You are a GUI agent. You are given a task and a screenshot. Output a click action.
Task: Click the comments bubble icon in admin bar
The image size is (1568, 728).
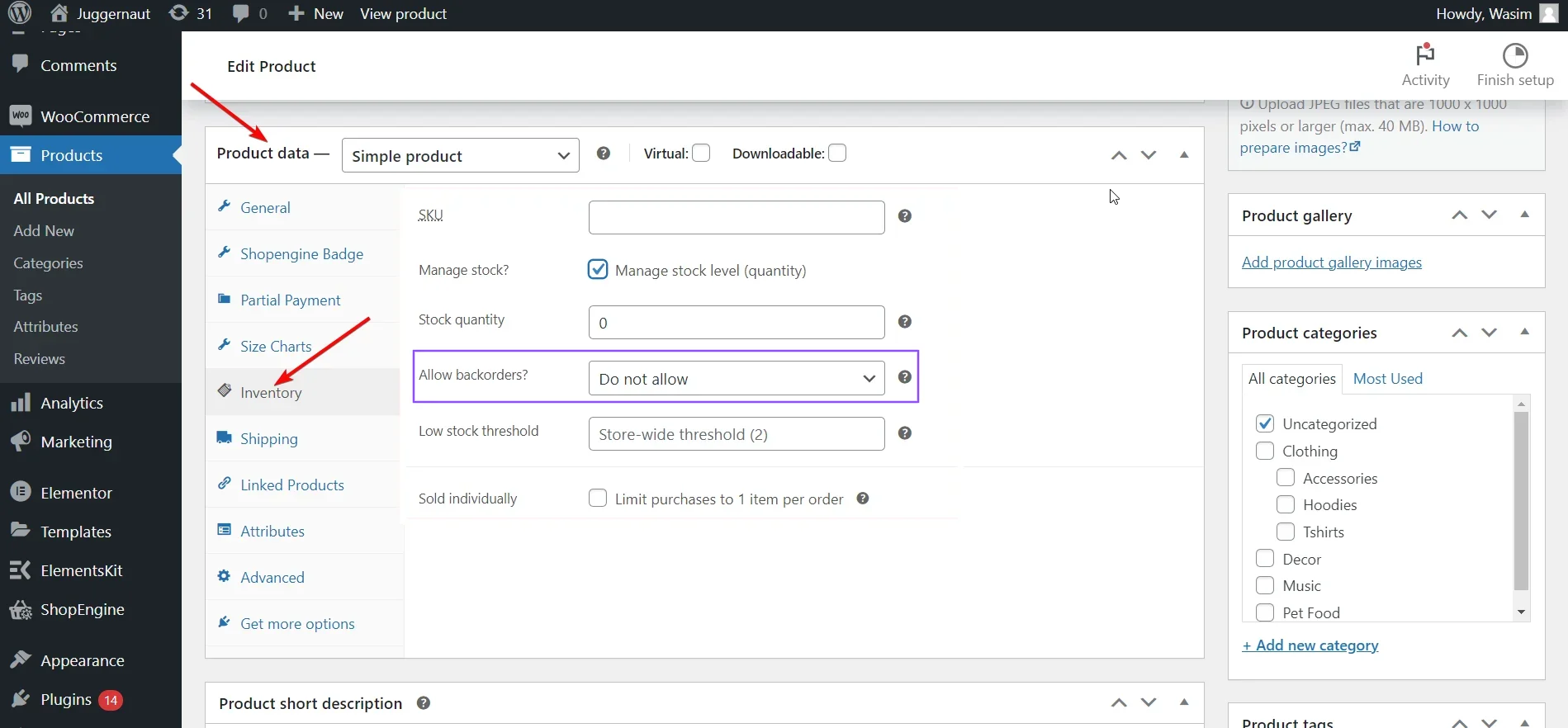click(241, 13)
